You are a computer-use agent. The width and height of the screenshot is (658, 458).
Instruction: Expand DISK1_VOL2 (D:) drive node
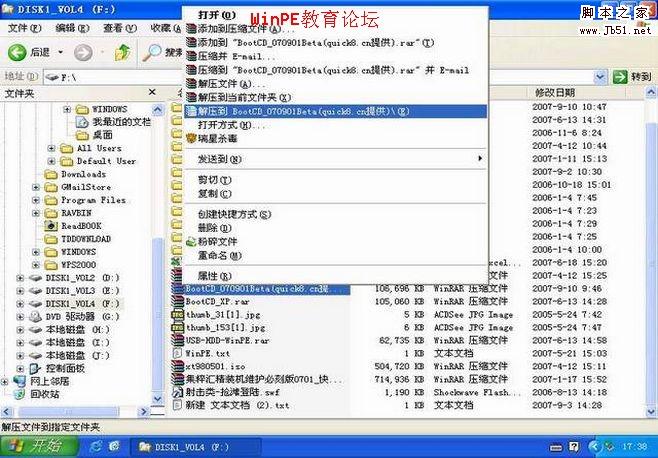[x=20, y=278]
